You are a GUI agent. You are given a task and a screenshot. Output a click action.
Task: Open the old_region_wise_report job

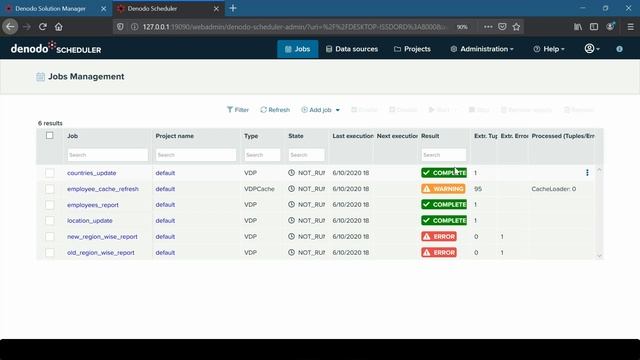101,253
